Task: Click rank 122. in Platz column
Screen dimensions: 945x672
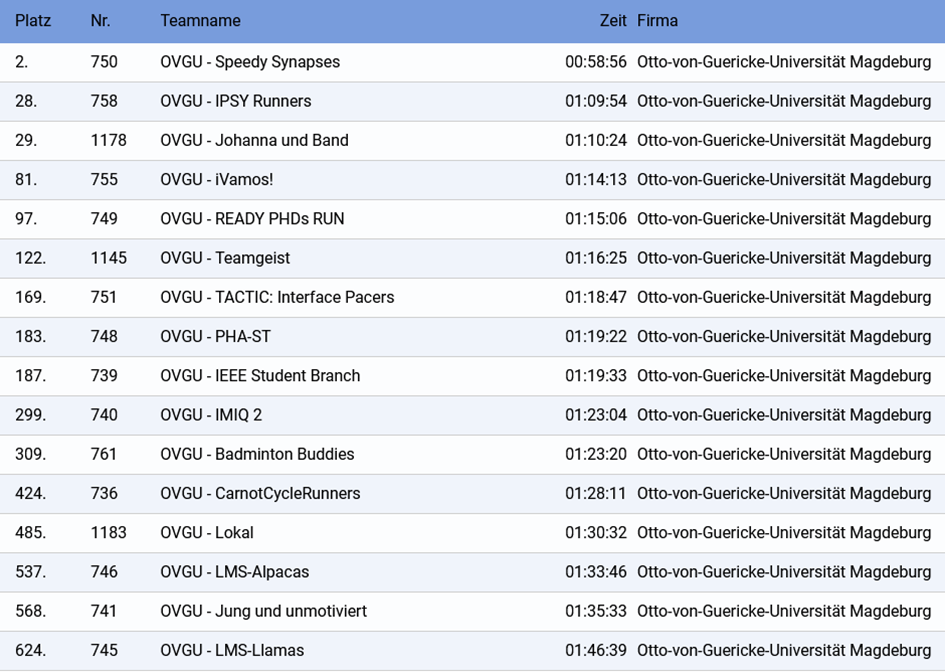Action: coord(31,258)
